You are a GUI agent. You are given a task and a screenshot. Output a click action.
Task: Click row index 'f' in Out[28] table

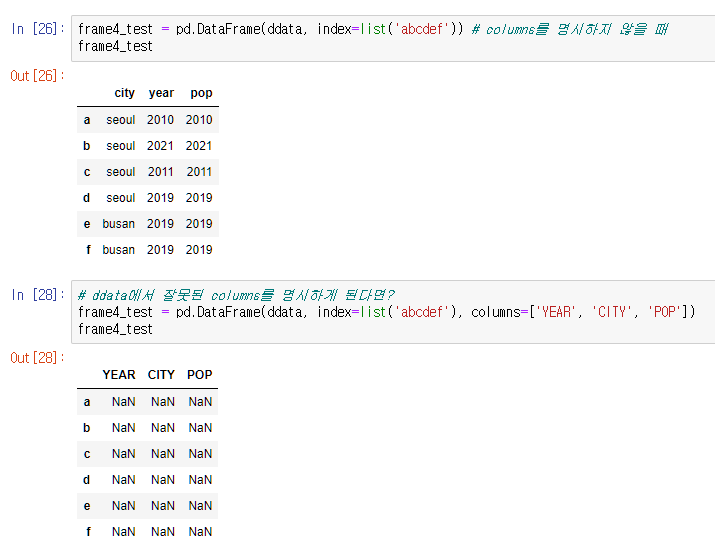point(88,532)
